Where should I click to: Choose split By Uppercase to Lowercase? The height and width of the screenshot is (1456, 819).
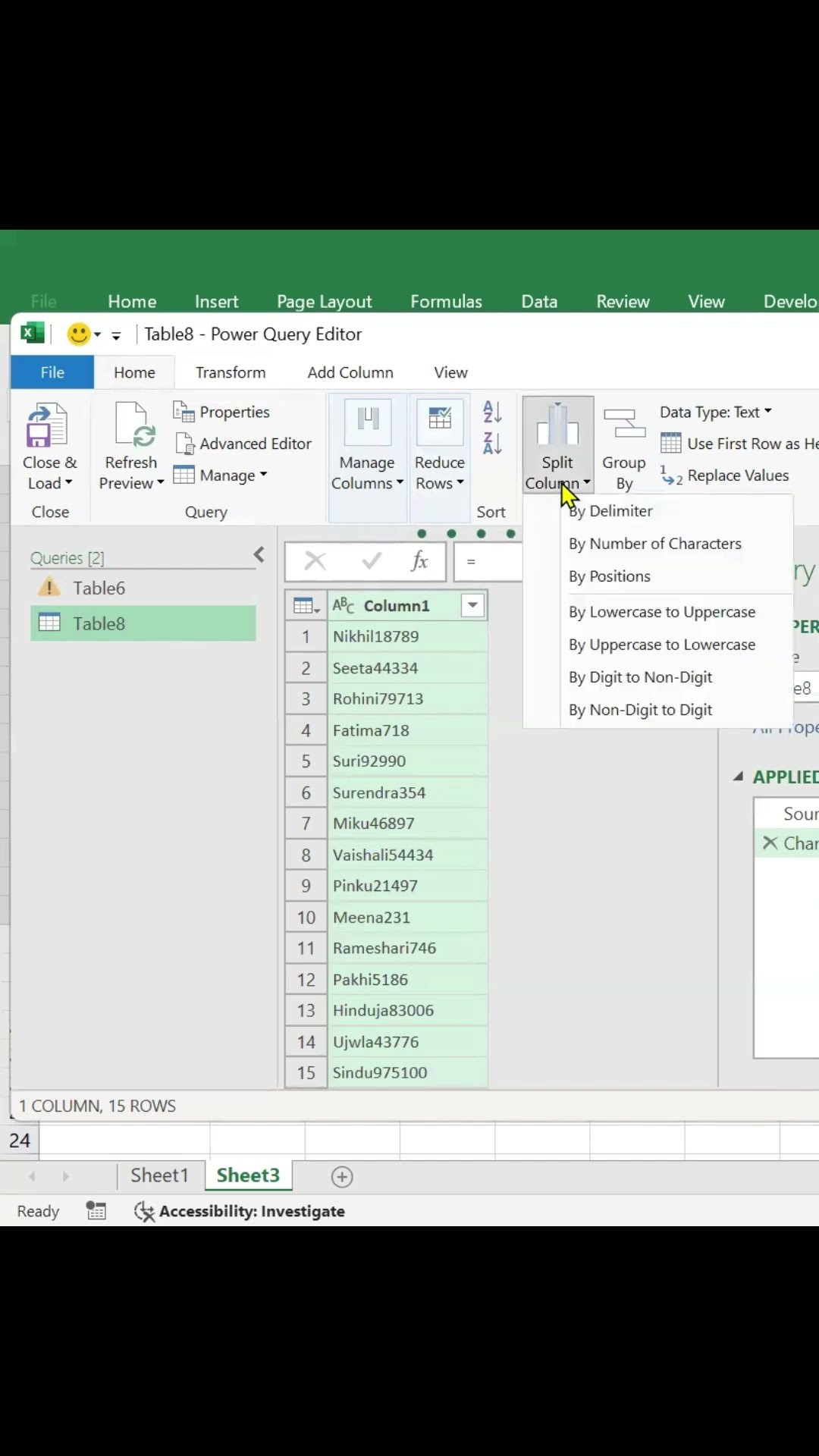[662, 645]
